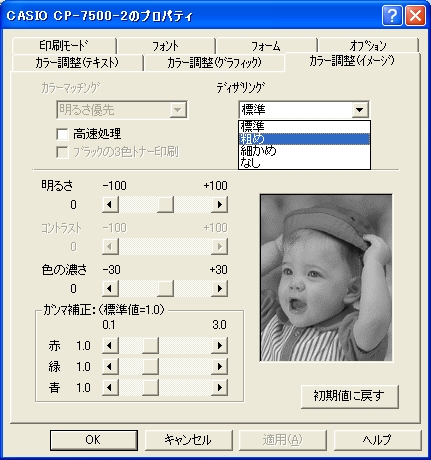Click right arrow of 色の濃さ slider
The height and width of the screenshot is (460, 431).
[219, 288]
